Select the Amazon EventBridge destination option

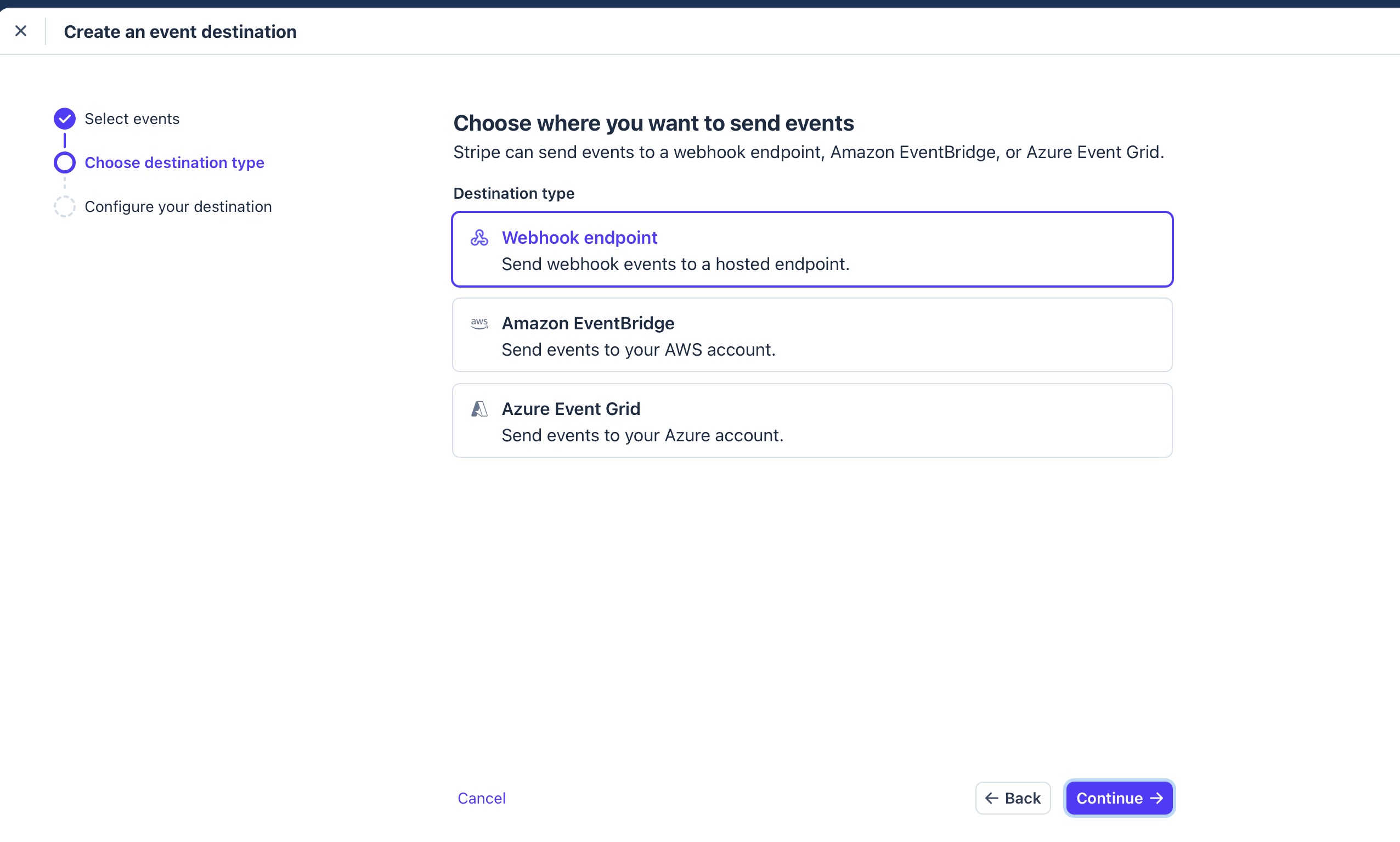point(812,335)
